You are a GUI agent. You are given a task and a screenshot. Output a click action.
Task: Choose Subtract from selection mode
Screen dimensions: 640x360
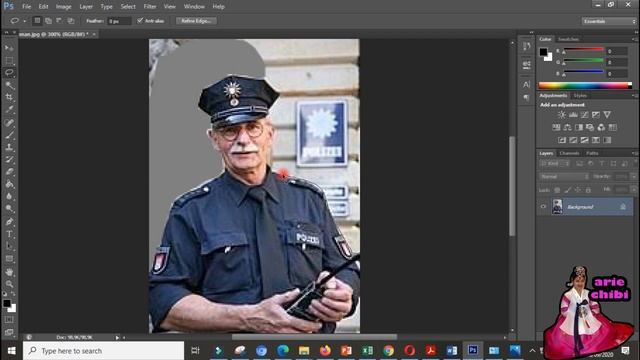[60, 20]
